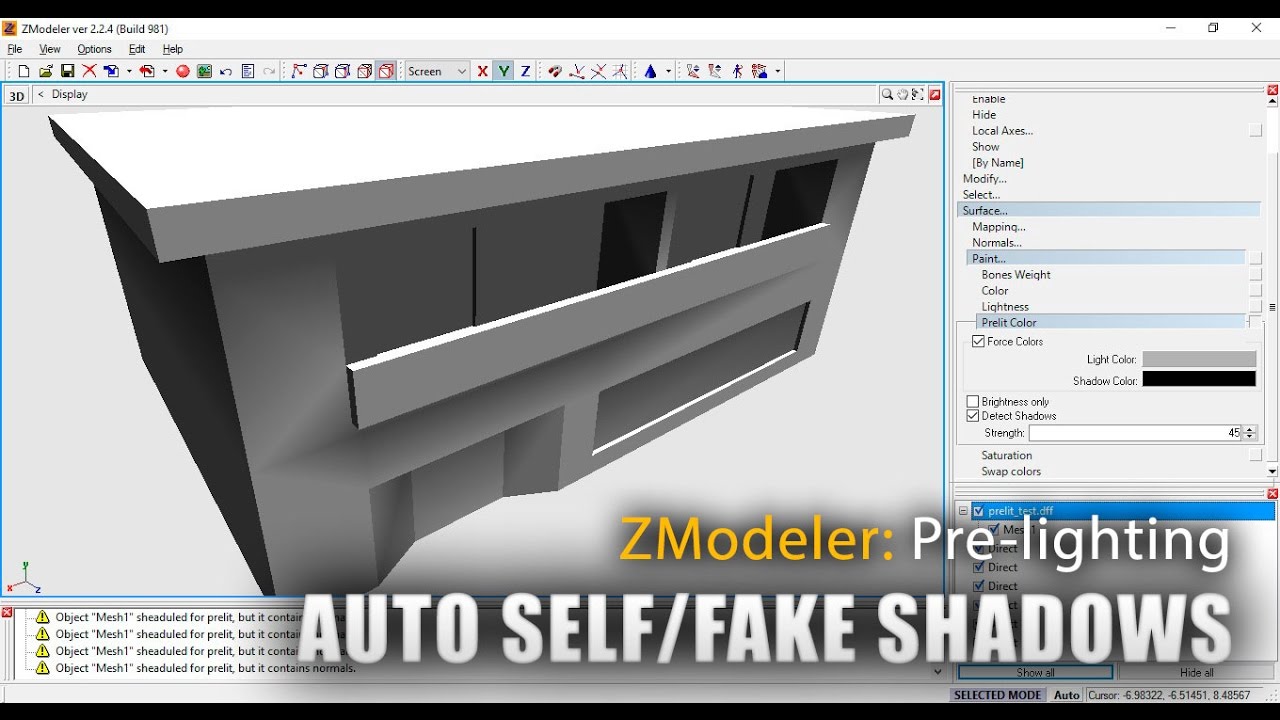Screen dimensions: 1280x720
Task: Expand the Display viewport menu arrow
Action: [41, 94]
